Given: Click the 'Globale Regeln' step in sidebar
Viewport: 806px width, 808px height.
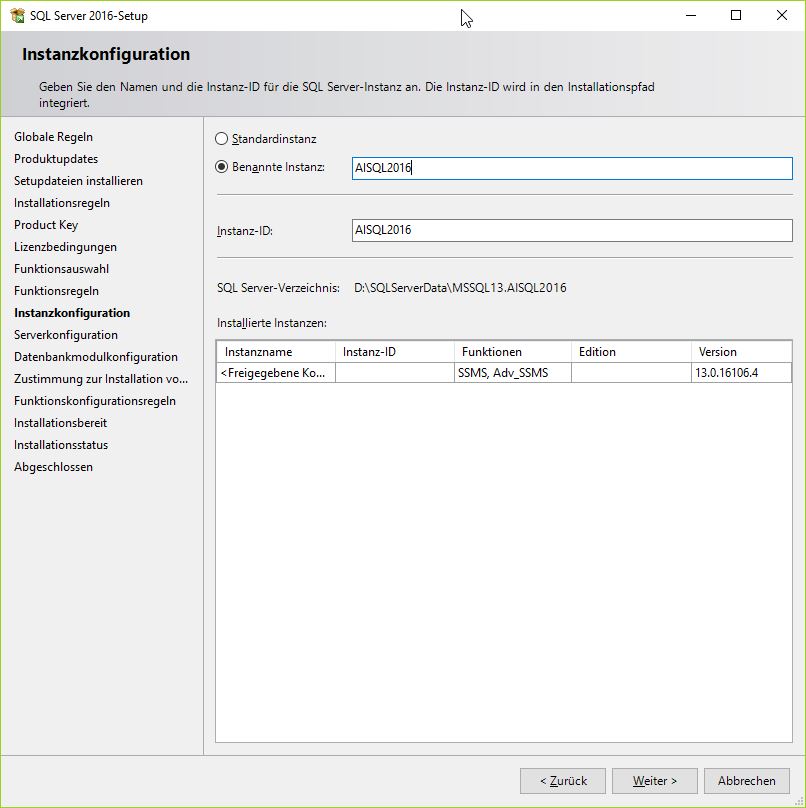Looking at the screenshot, I should (54, 137).
